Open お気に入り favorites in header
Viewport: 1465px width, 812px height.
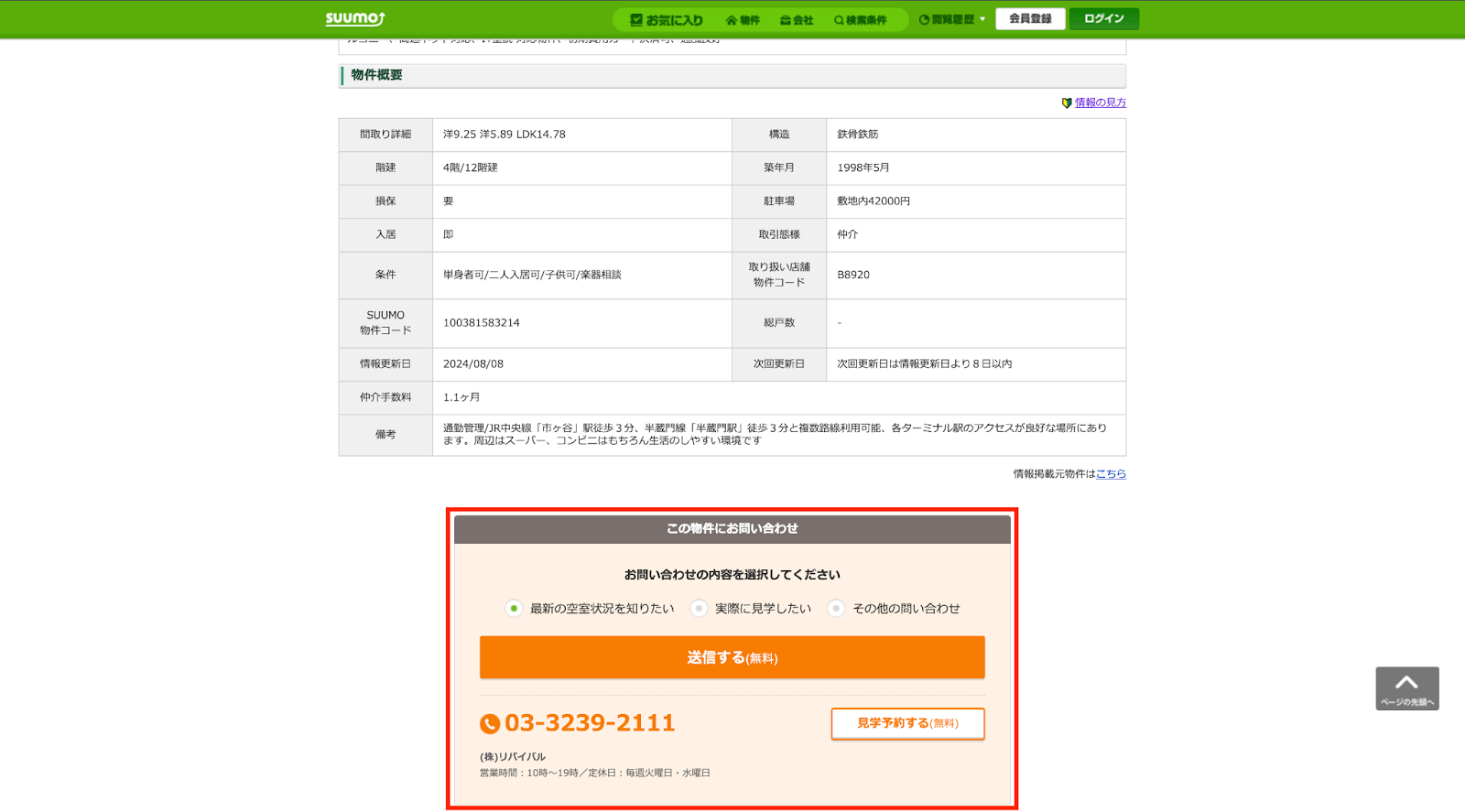[667, 19]
